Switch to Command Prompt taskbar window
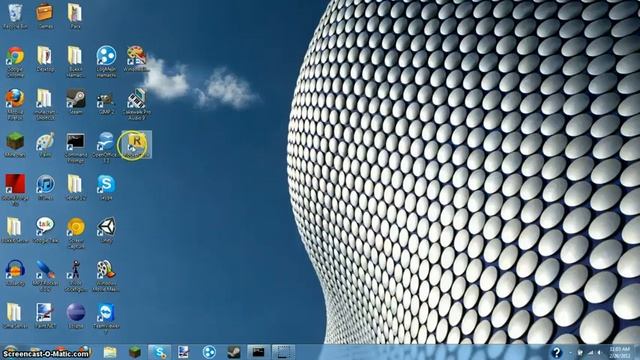 pyautogui.click(x=258, y=352)
